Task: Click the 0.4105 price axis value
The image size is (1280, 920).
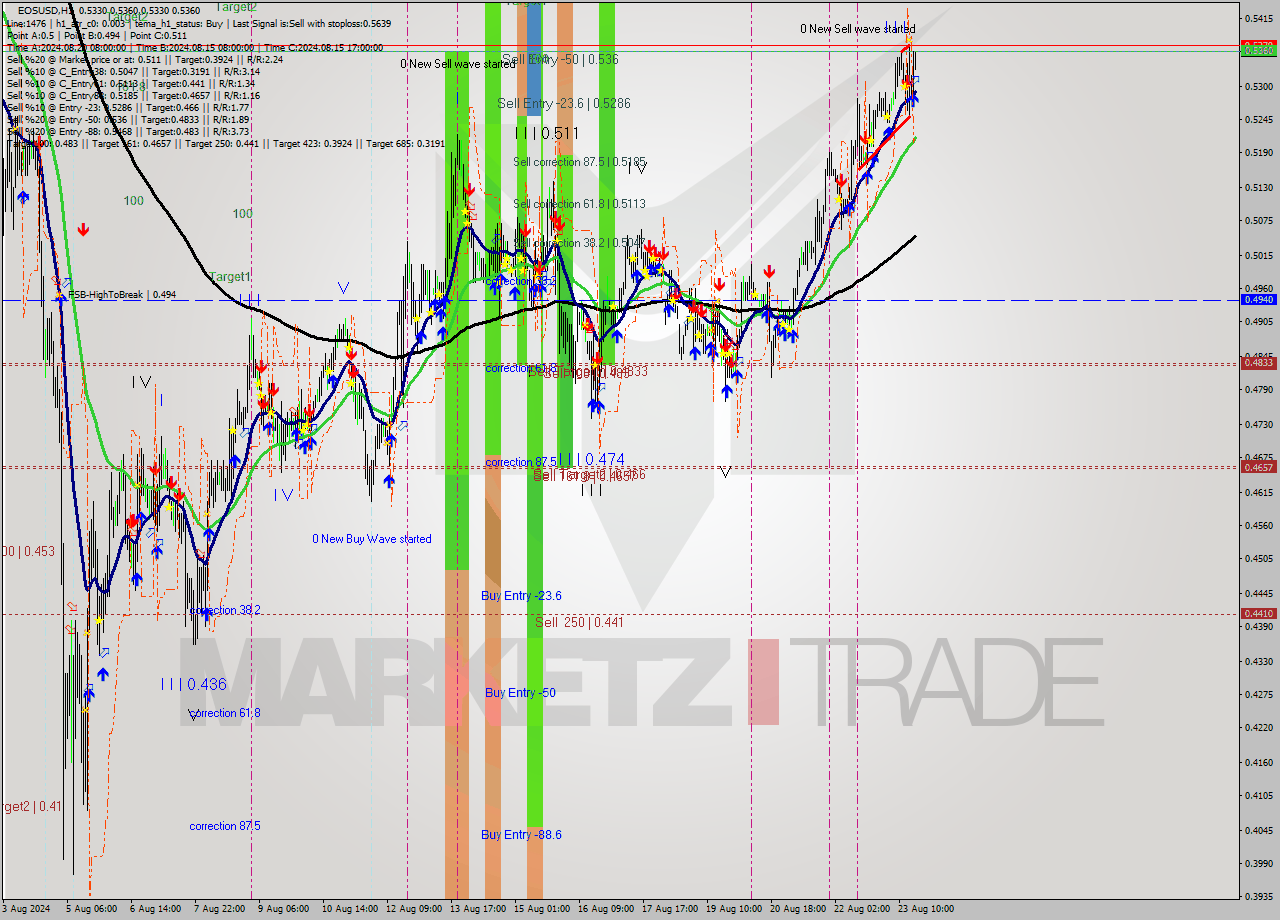Action: coord(1258,796)
